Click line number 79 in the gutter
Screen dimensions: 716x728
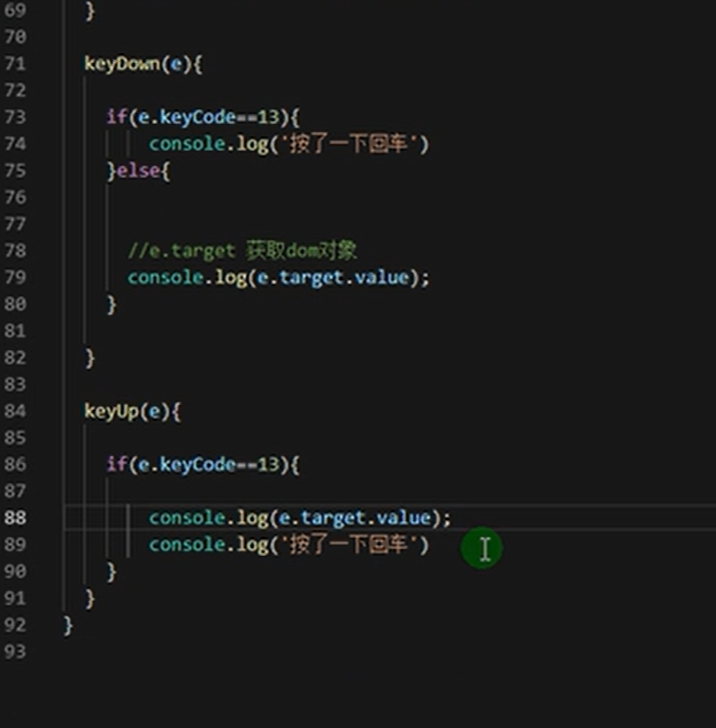coord(14,277)
